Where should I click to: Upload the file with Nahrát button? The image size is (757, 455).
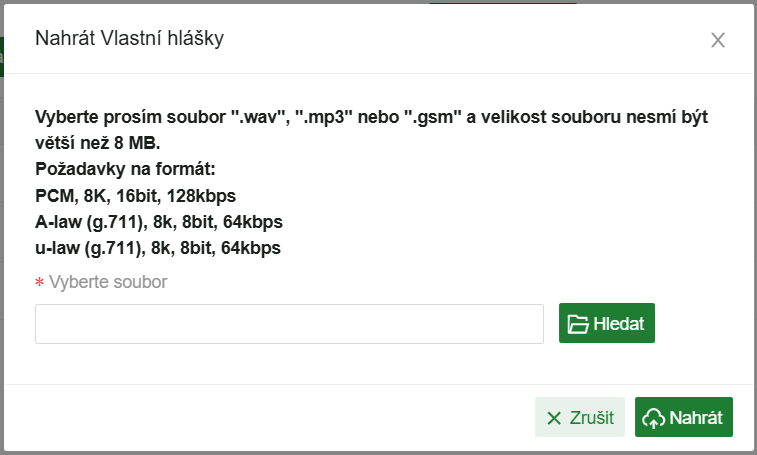click(684, 418)
